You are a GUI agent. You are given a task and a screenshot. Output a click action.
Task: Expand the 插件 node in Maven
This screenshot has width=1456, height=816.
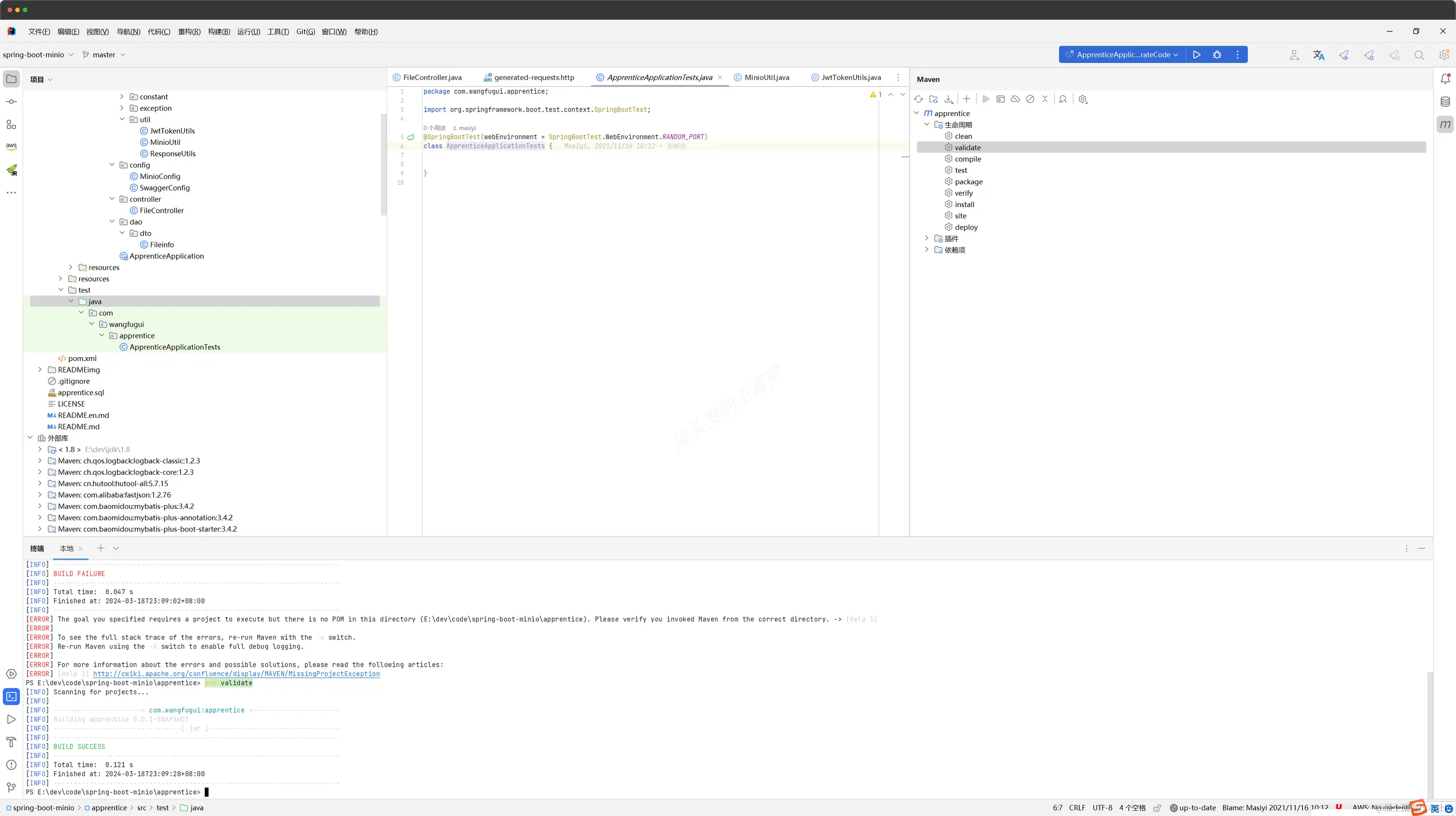(926, 238)
